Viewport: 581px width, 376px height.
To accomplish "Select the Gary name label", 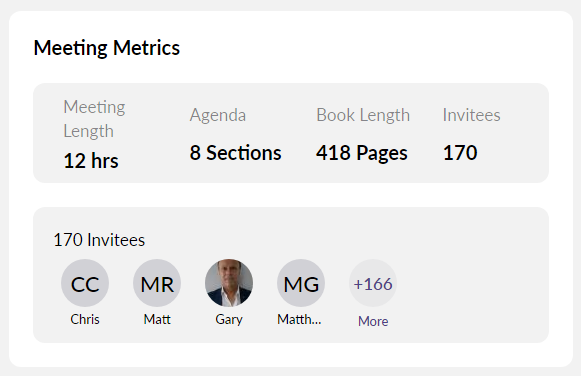I will tap(229, 320).
